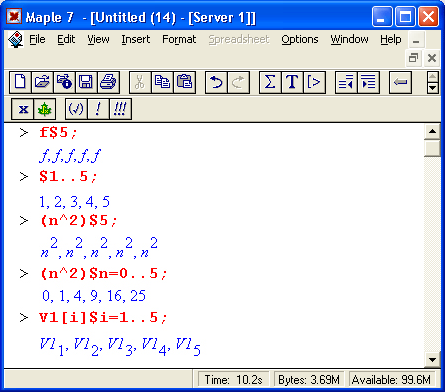This screenshot has height=392, width=445.
Task: Minimize the inner worksheet window
Action: (416, 41)
